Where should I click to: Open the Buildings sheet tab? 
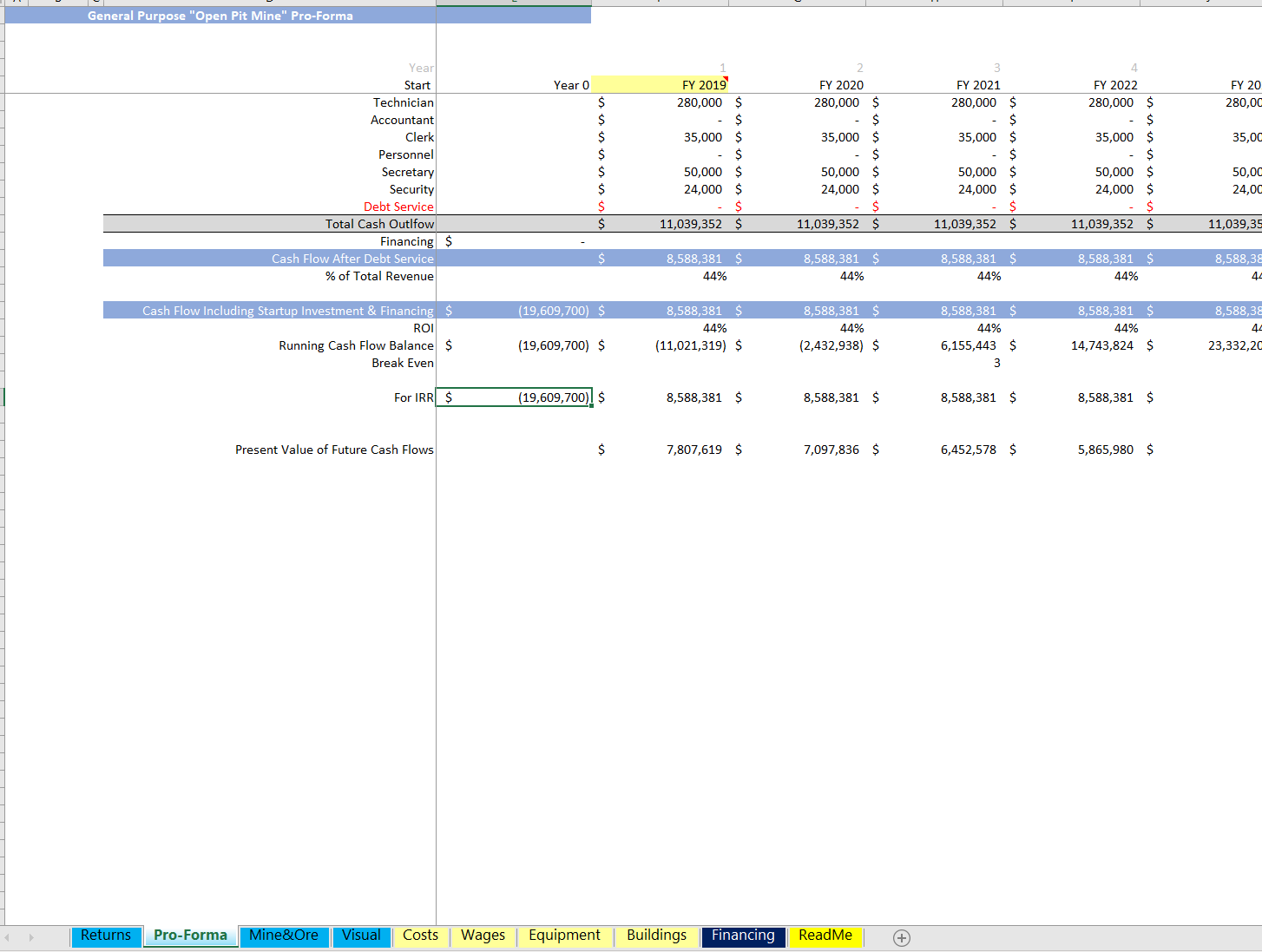[656, 936]
